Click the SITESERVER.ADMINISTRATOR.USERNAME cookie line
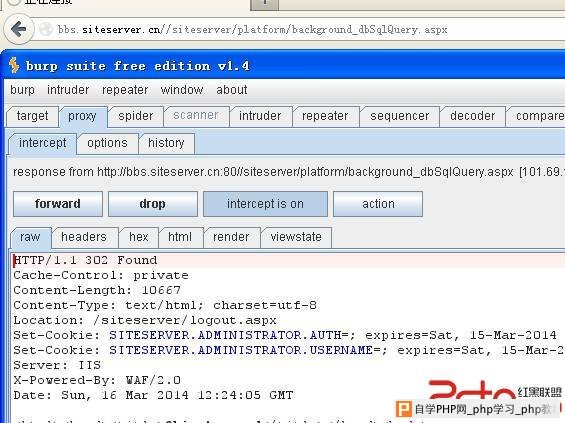This screenshot has height=423, width=565. coord(288,351)
